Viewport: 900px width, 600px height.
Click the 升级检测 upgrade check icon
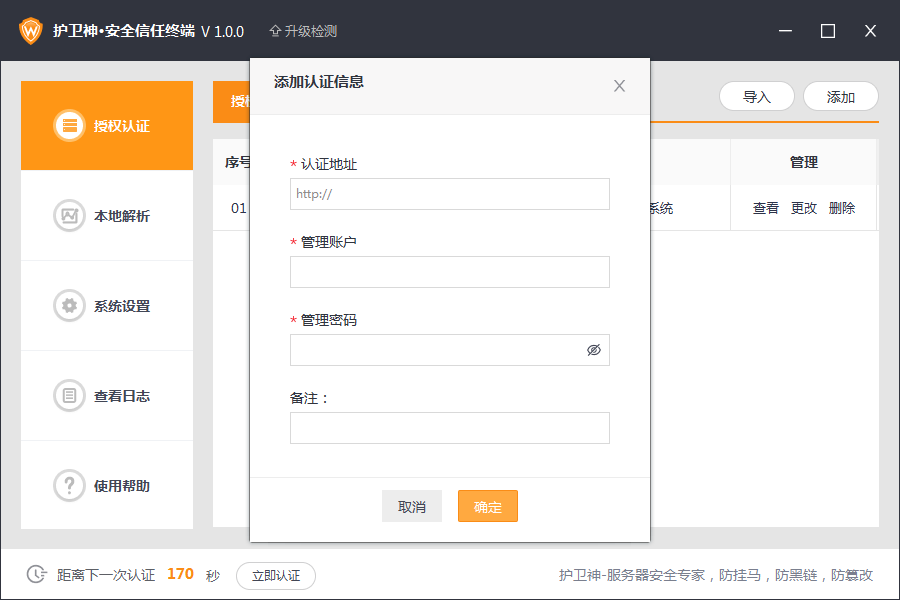(x=275, y=31)
